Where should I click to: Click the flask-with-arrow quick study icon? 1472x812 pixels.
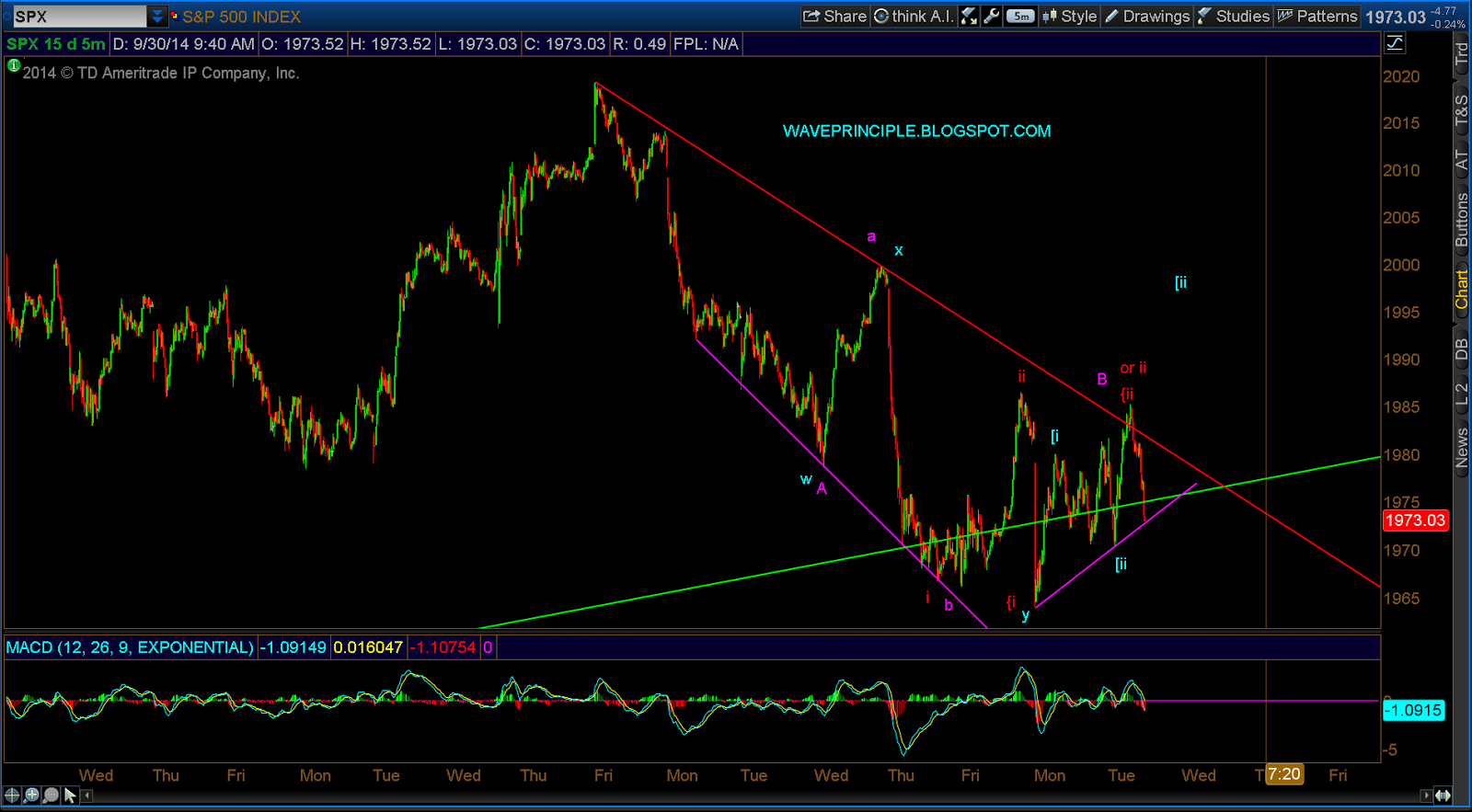click(x=969, y=16)
